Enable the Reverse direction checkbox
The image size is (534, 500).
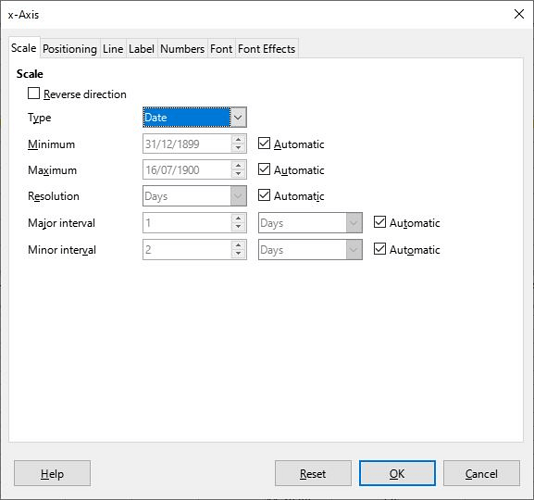click(34, 93)
